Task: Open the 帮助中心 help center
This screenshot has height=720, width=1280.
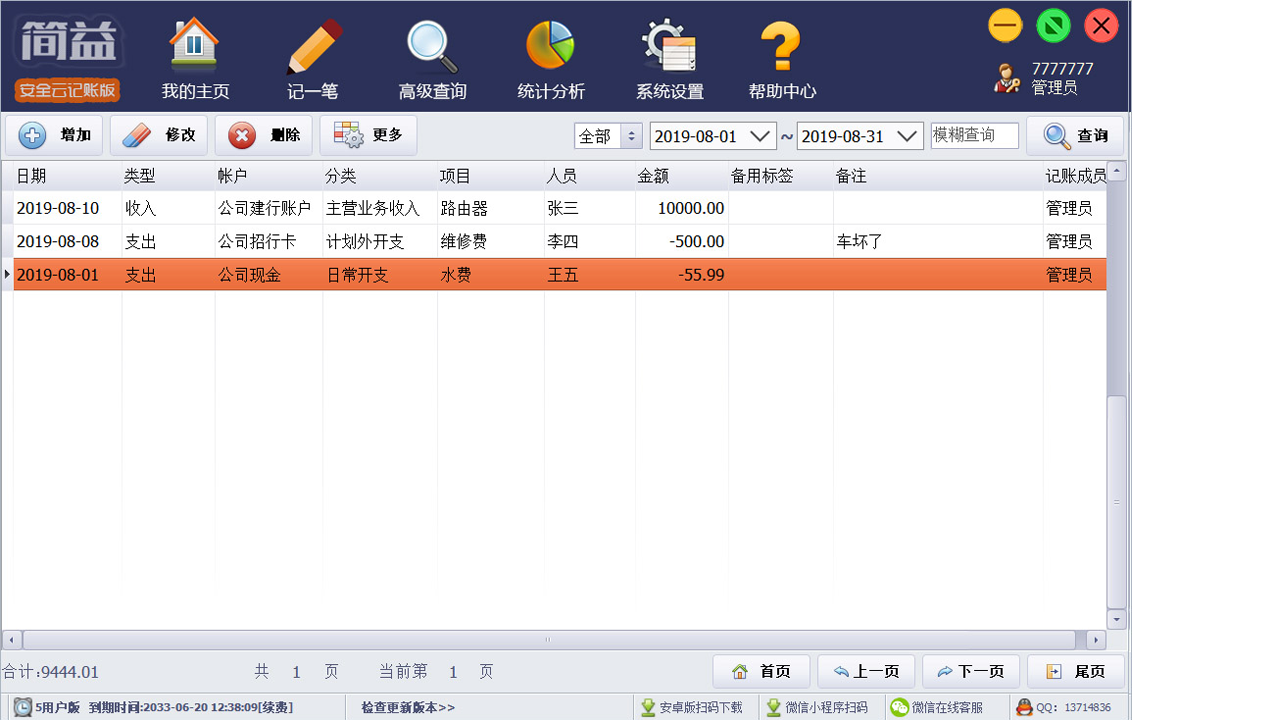Action: pyautogui.click(x=783, y=45)
